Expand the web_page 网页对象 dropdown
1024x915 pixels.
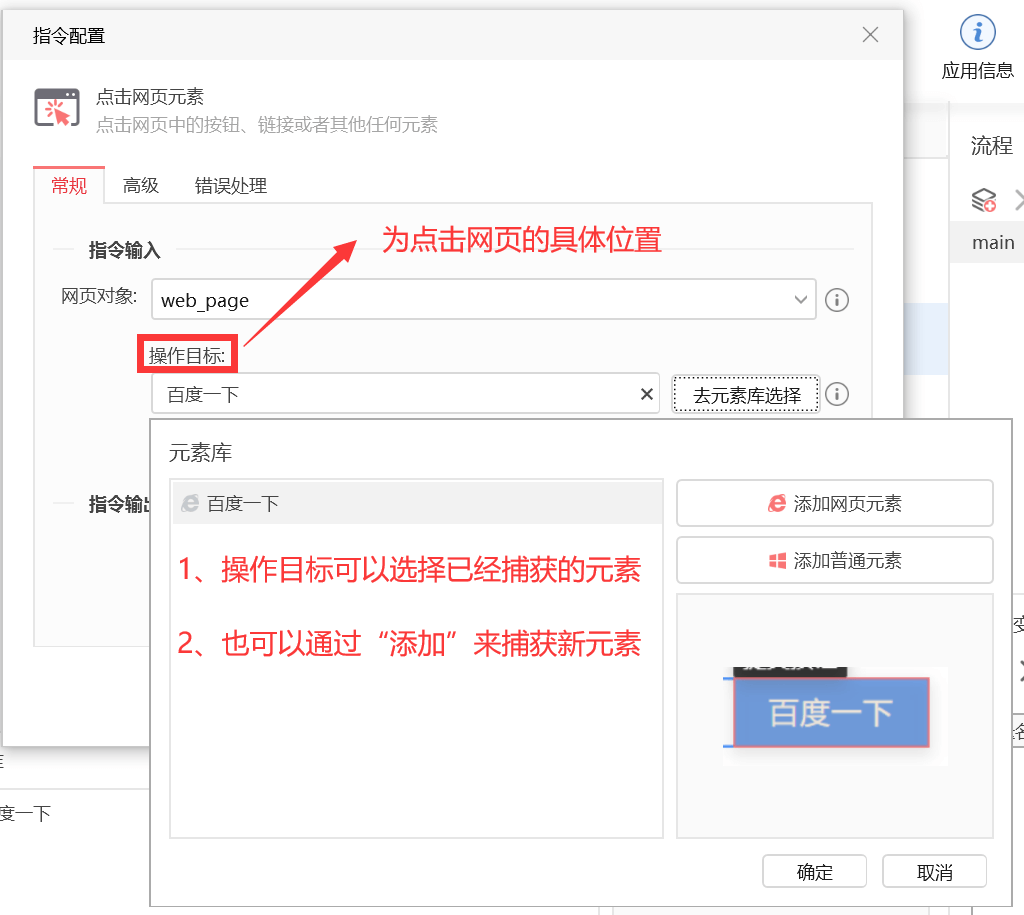(x=801, y=300)
